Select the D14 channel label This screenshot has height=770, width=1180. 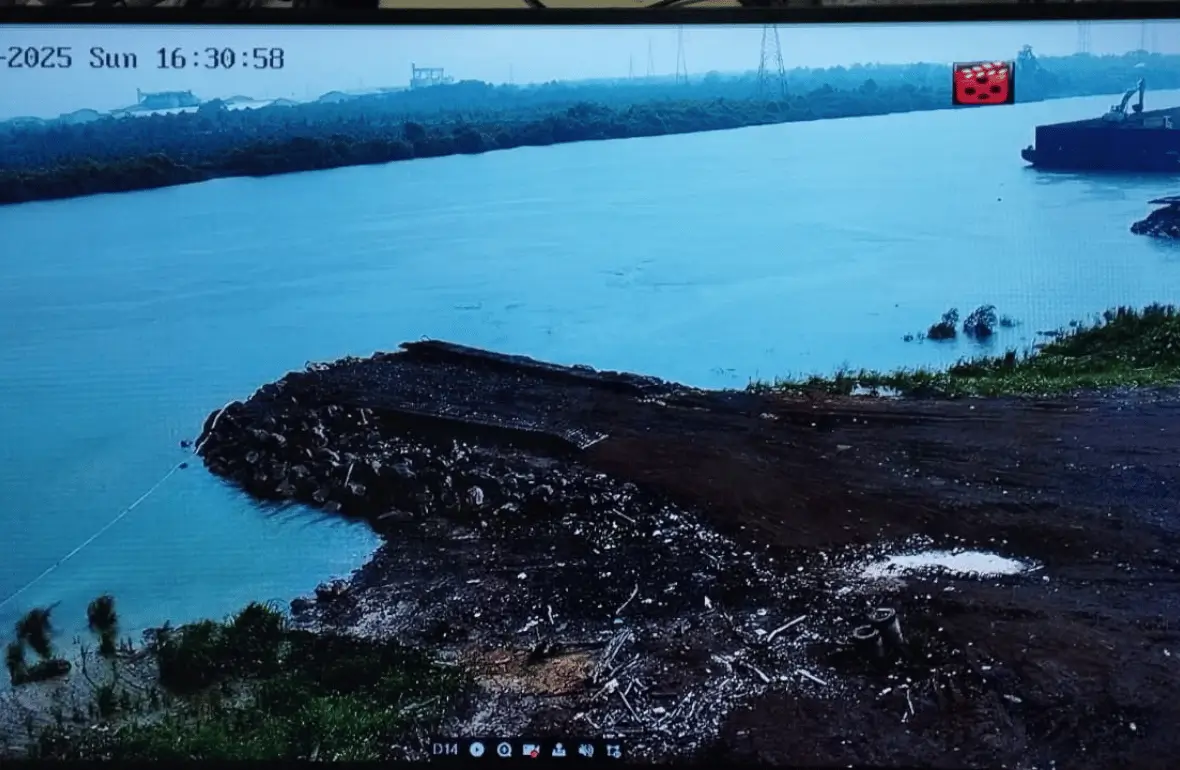coord(445,749)
